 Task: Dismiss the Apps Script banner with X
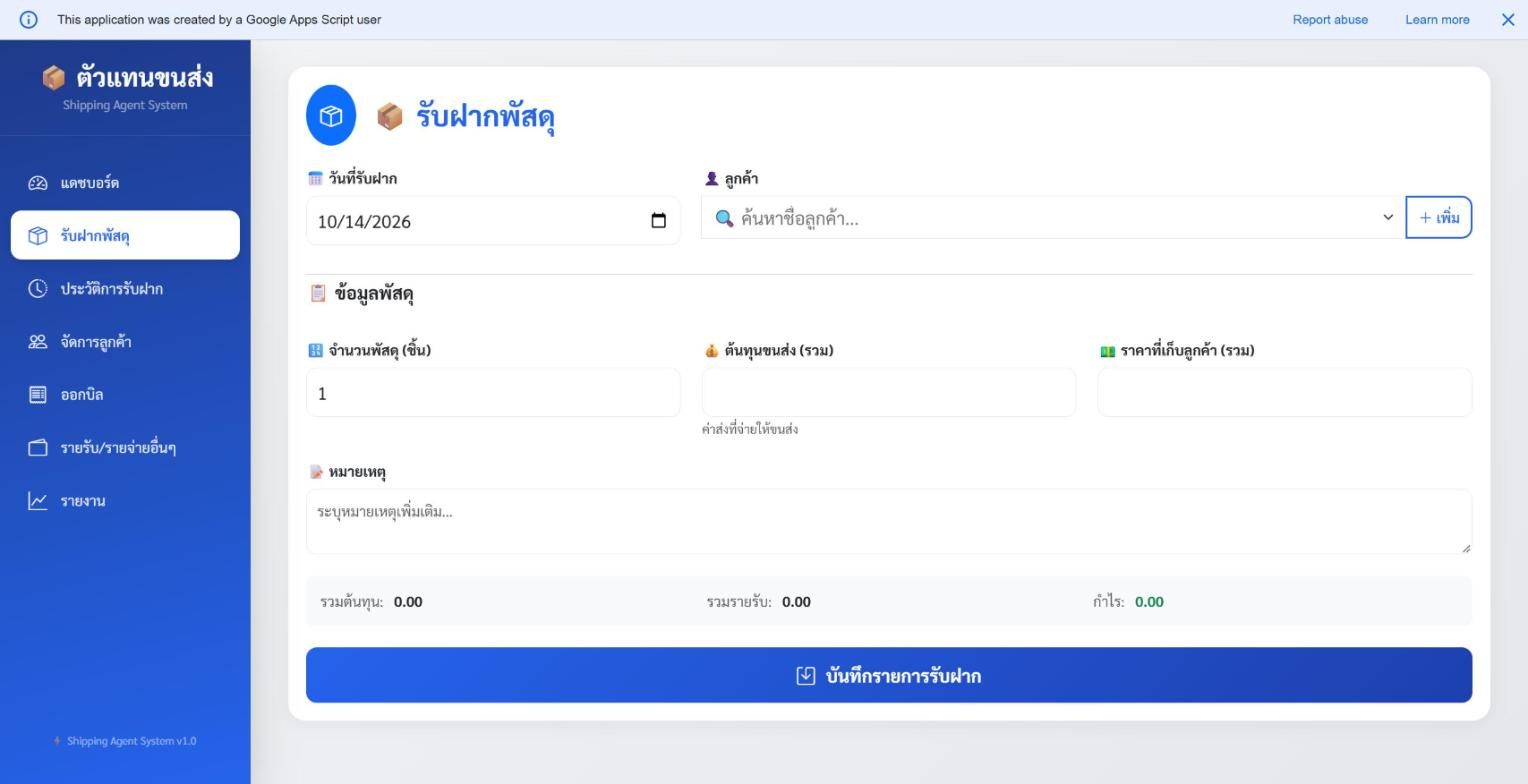(1508, 19)
